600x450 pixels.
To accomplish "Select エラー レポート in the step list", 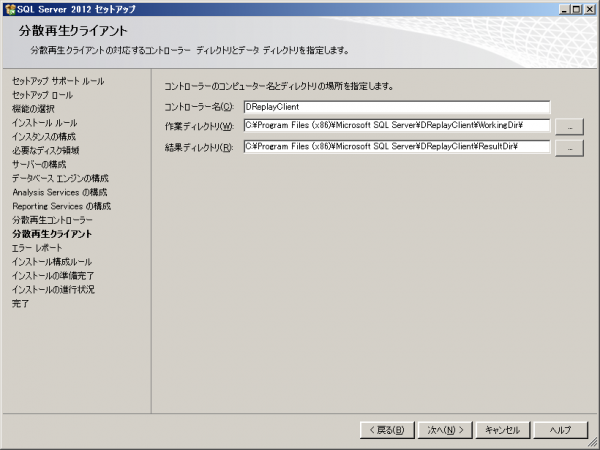I will (x=37, y=248).
